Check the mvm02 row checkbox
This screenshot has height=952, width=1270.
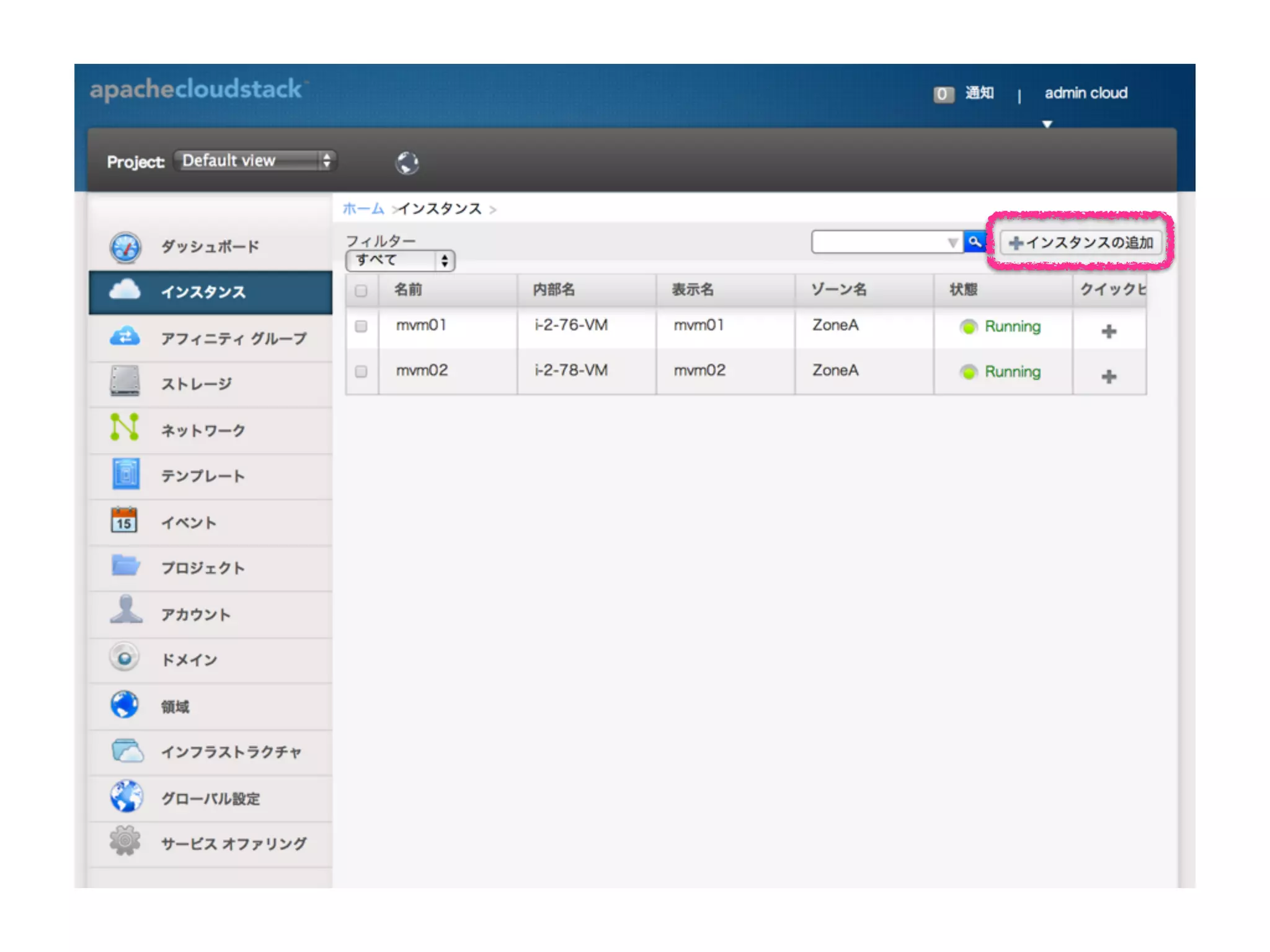(x=361, y=371)
